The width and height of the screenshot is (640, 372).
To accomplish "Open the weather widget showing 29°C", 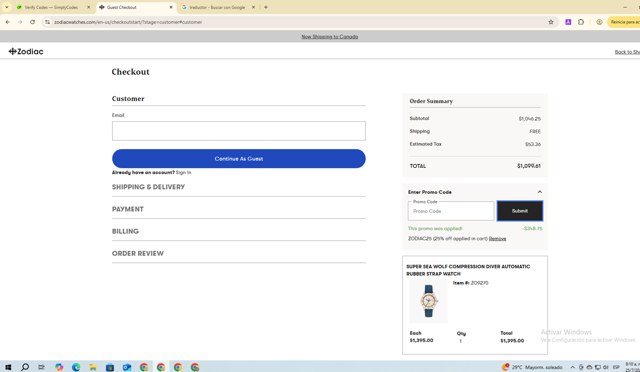I will point(532,367).
